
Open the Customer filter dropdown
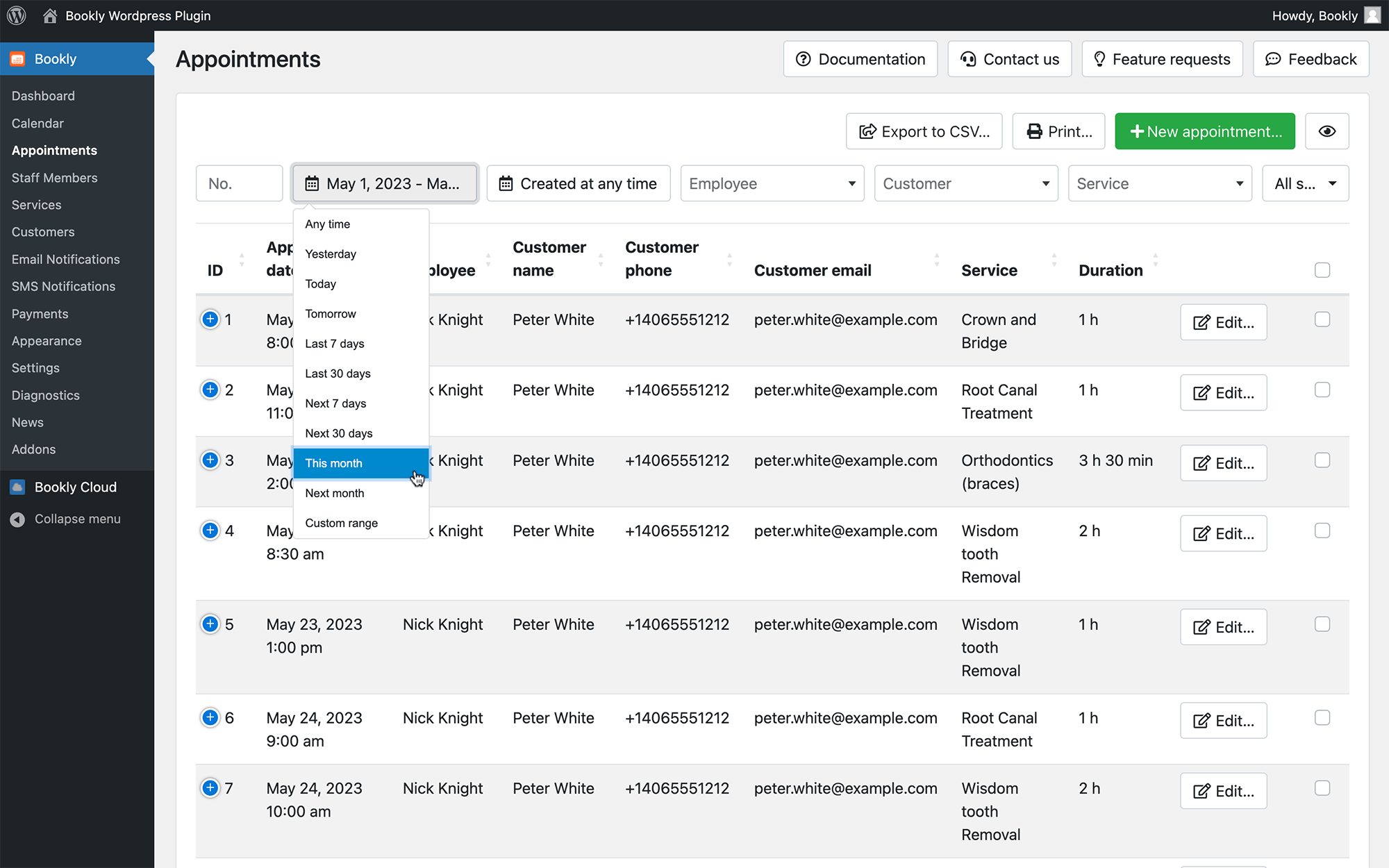966,183
